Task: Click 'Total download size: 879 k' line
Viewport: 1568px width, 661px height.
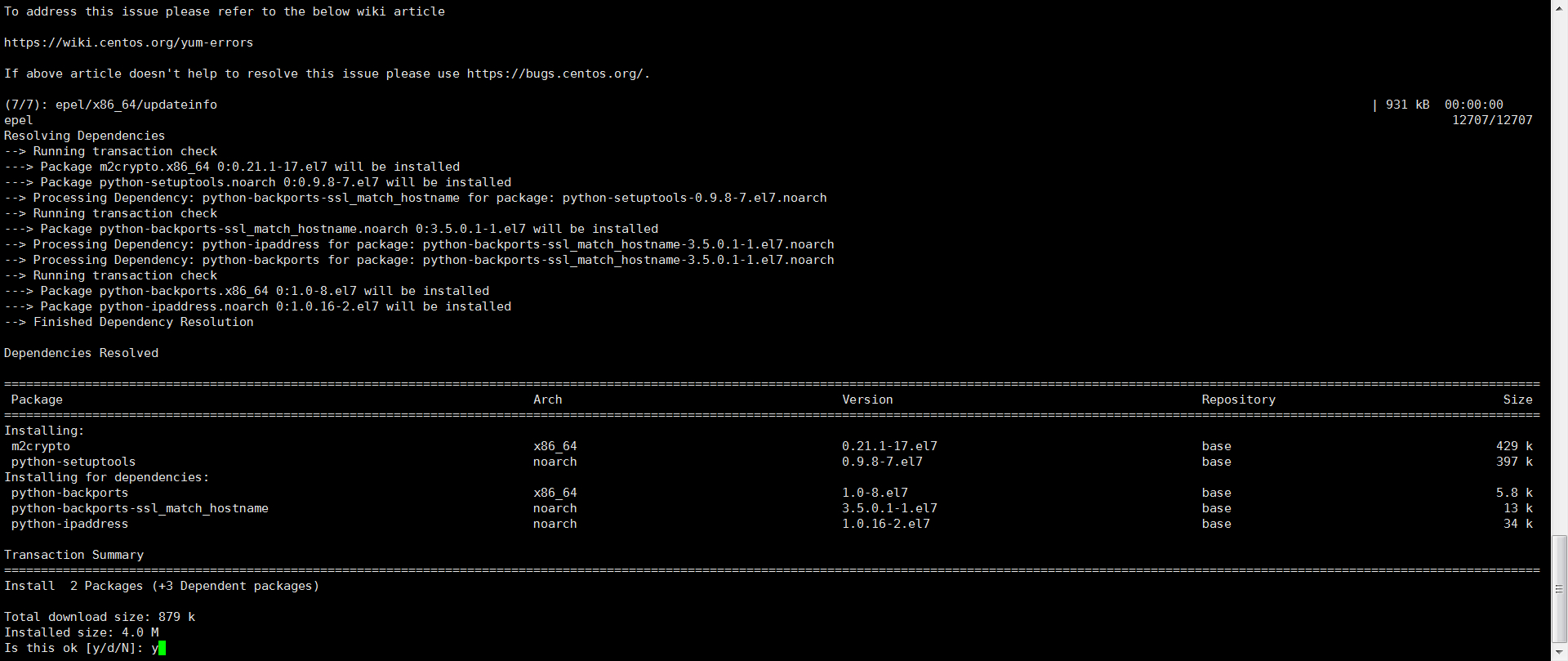Action: [x=100, y=617]
